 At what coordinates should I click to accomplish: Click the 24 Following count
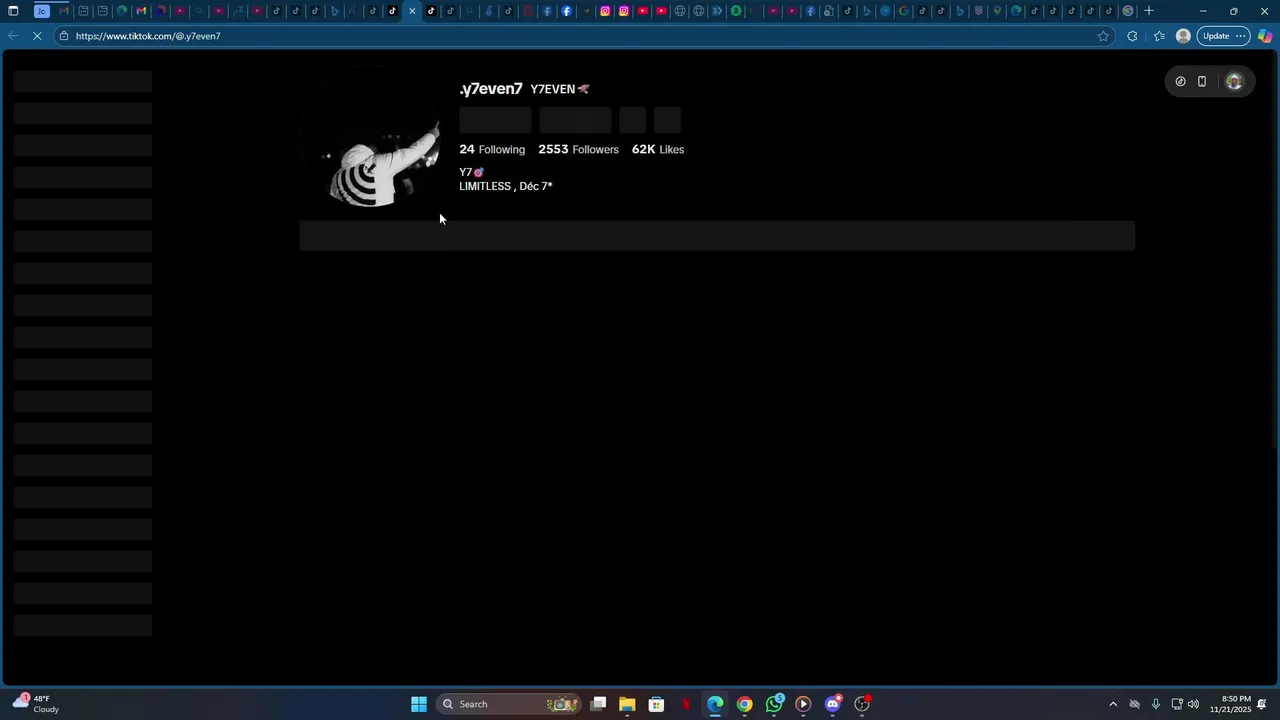(492, 149)
